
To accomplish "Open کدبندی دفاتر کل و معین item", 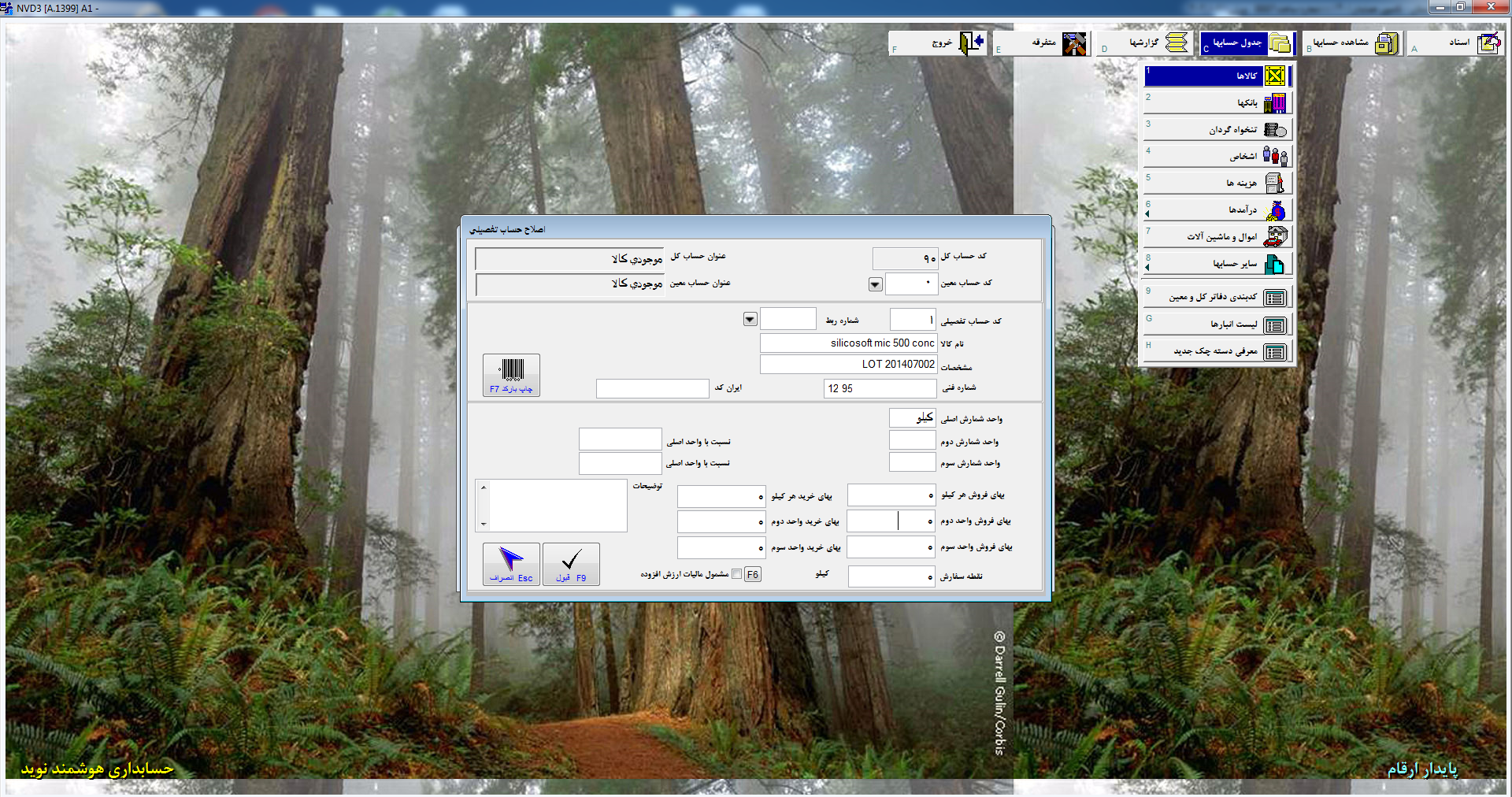I will [1217, 297].
